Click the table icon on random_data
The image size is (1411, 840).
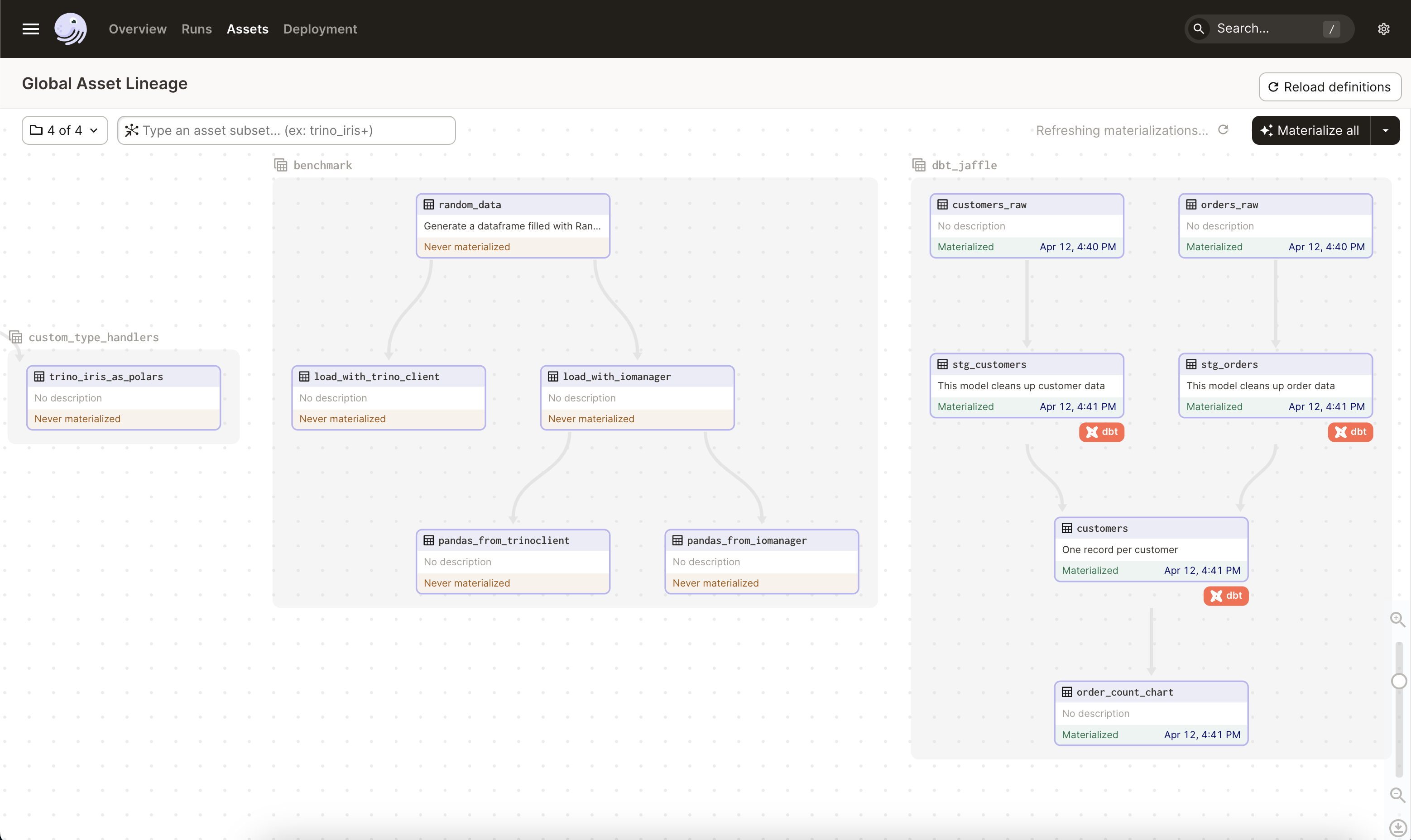click(x=429, y=204)
